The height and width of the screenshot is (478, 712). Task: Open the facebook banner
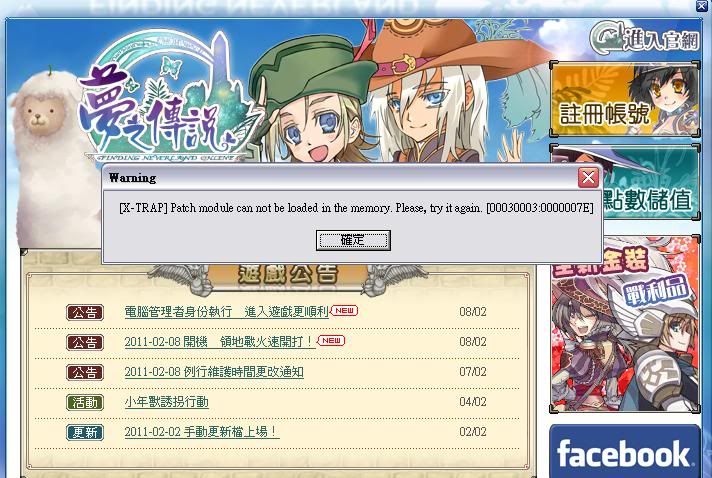click(624, 452)
